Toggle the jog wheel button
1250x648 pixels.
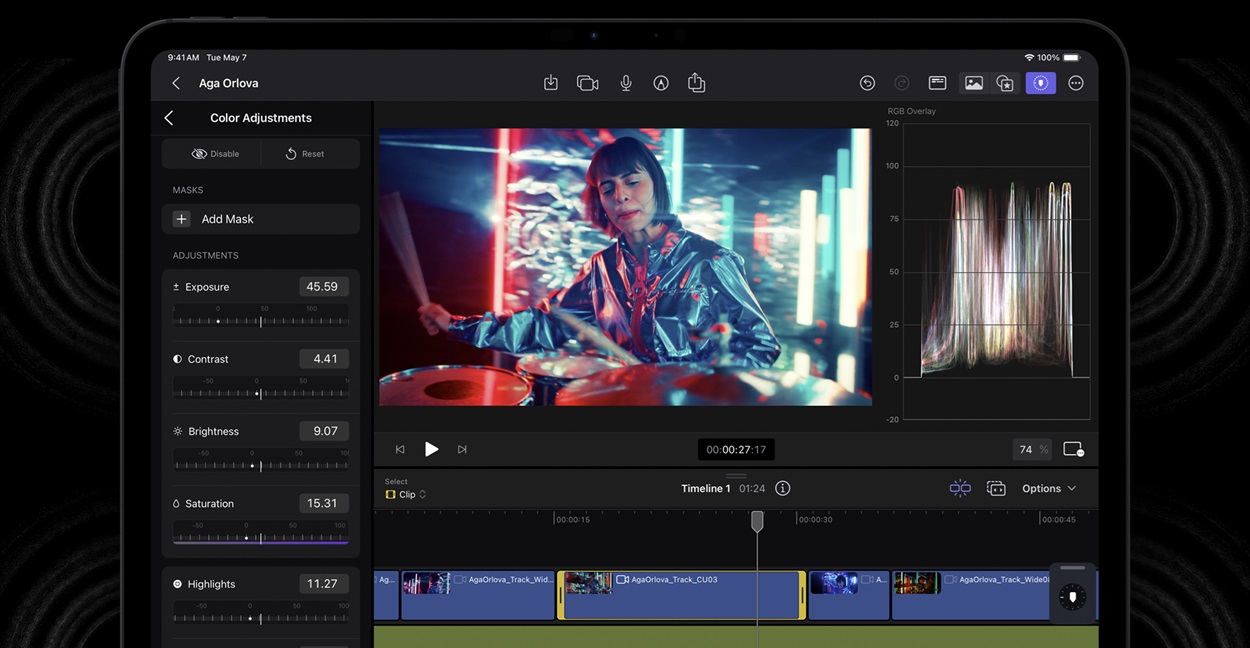click(x=1073, y=598)
